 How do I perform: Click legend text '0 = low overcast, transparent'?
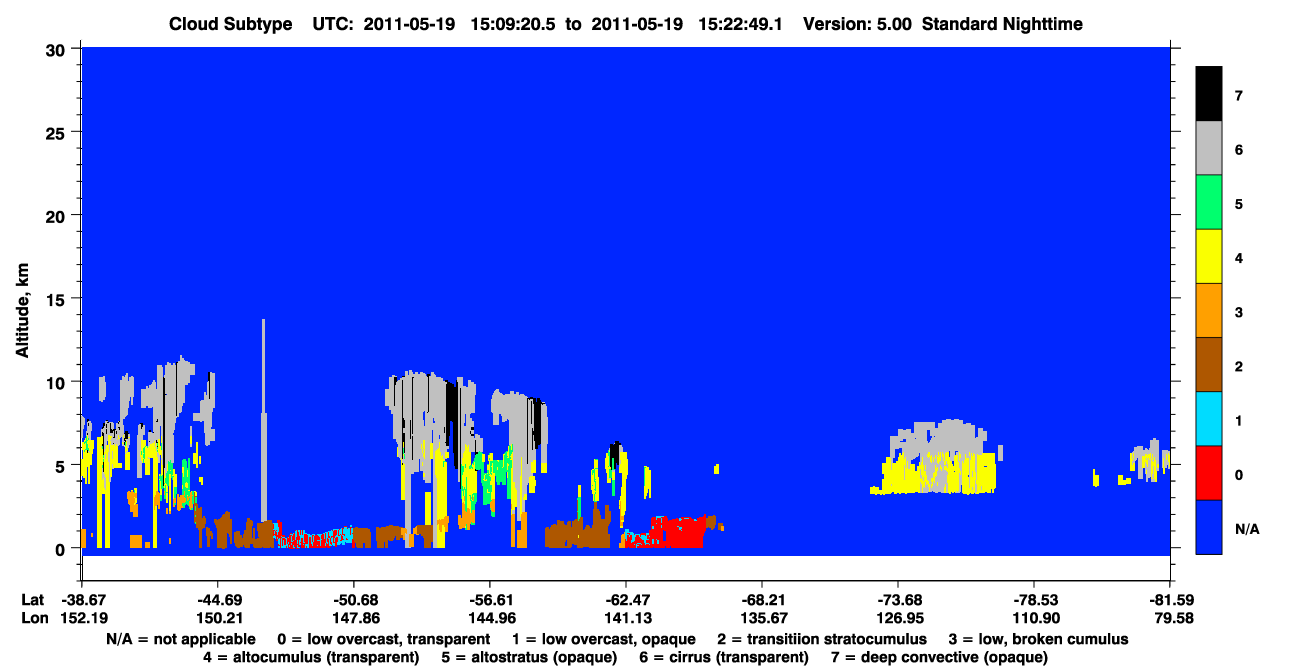pos(384,639)
